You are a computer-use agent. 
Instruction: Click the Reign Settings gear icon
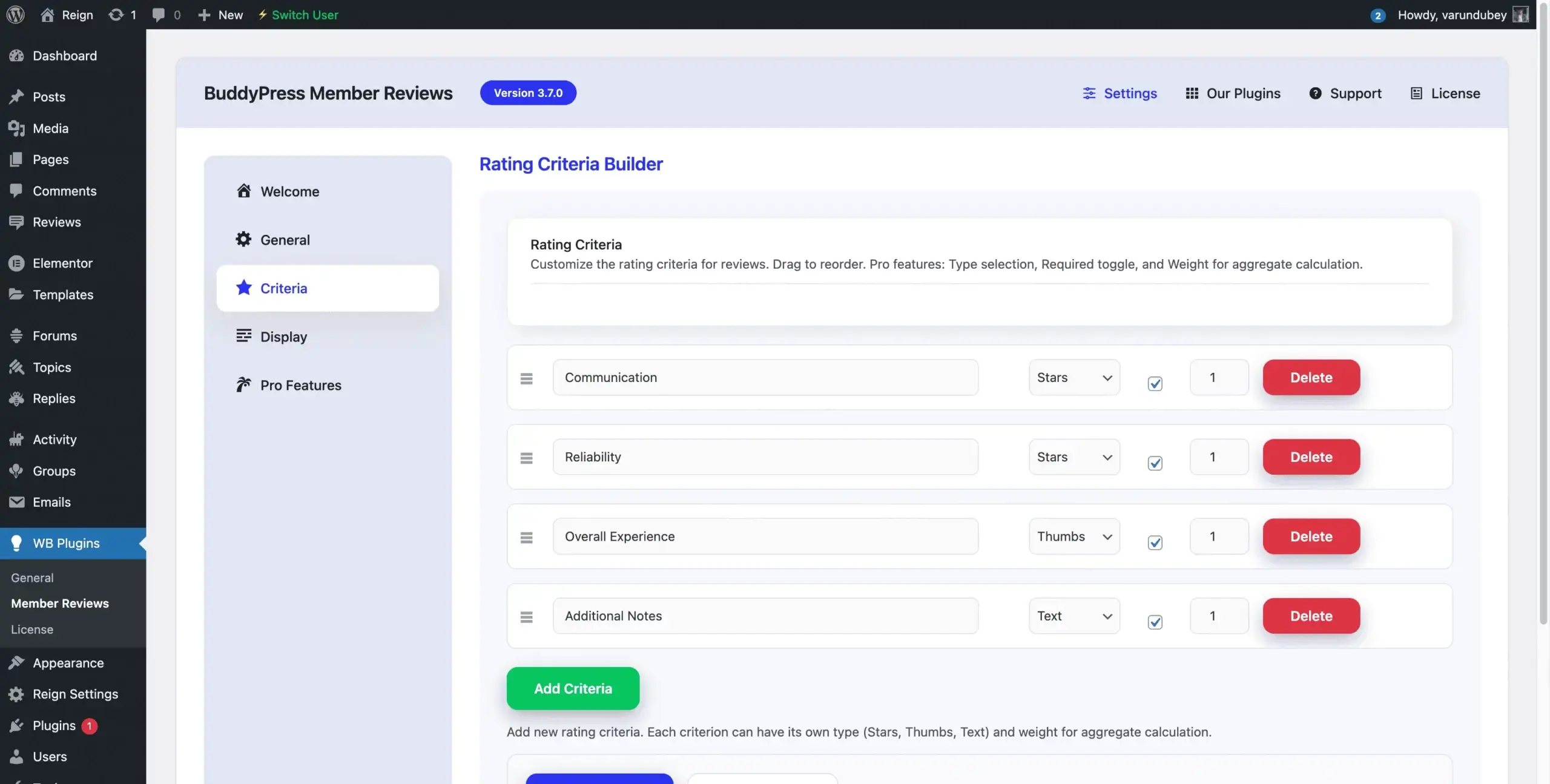(16, 694)
